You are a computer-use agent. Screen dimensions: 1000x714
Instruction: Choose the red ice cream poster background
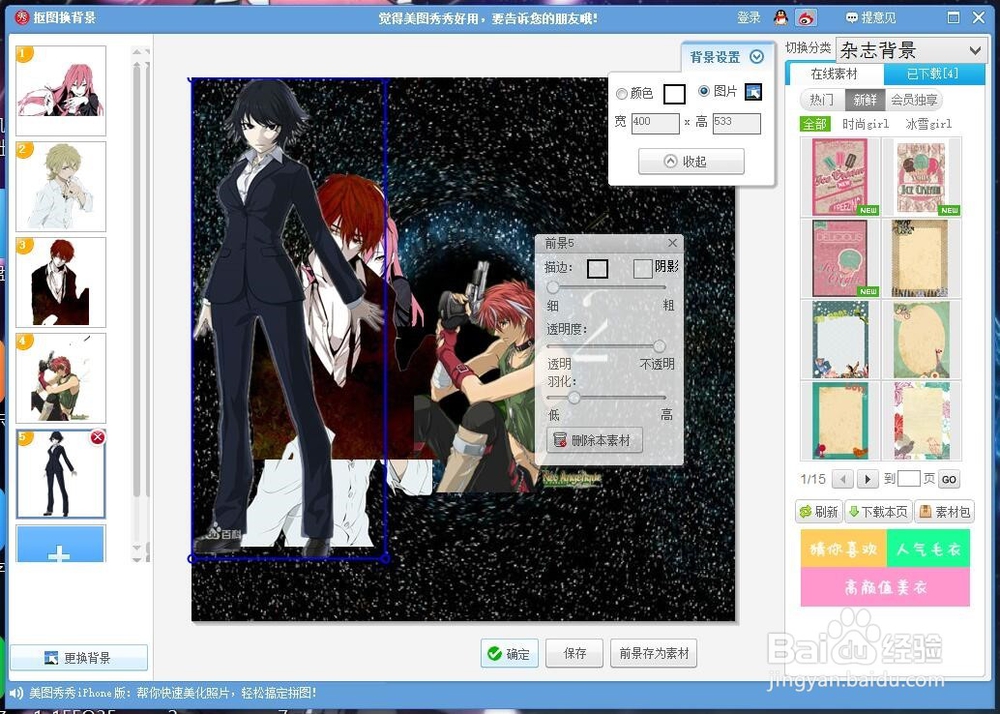click(x=840, y=177)
